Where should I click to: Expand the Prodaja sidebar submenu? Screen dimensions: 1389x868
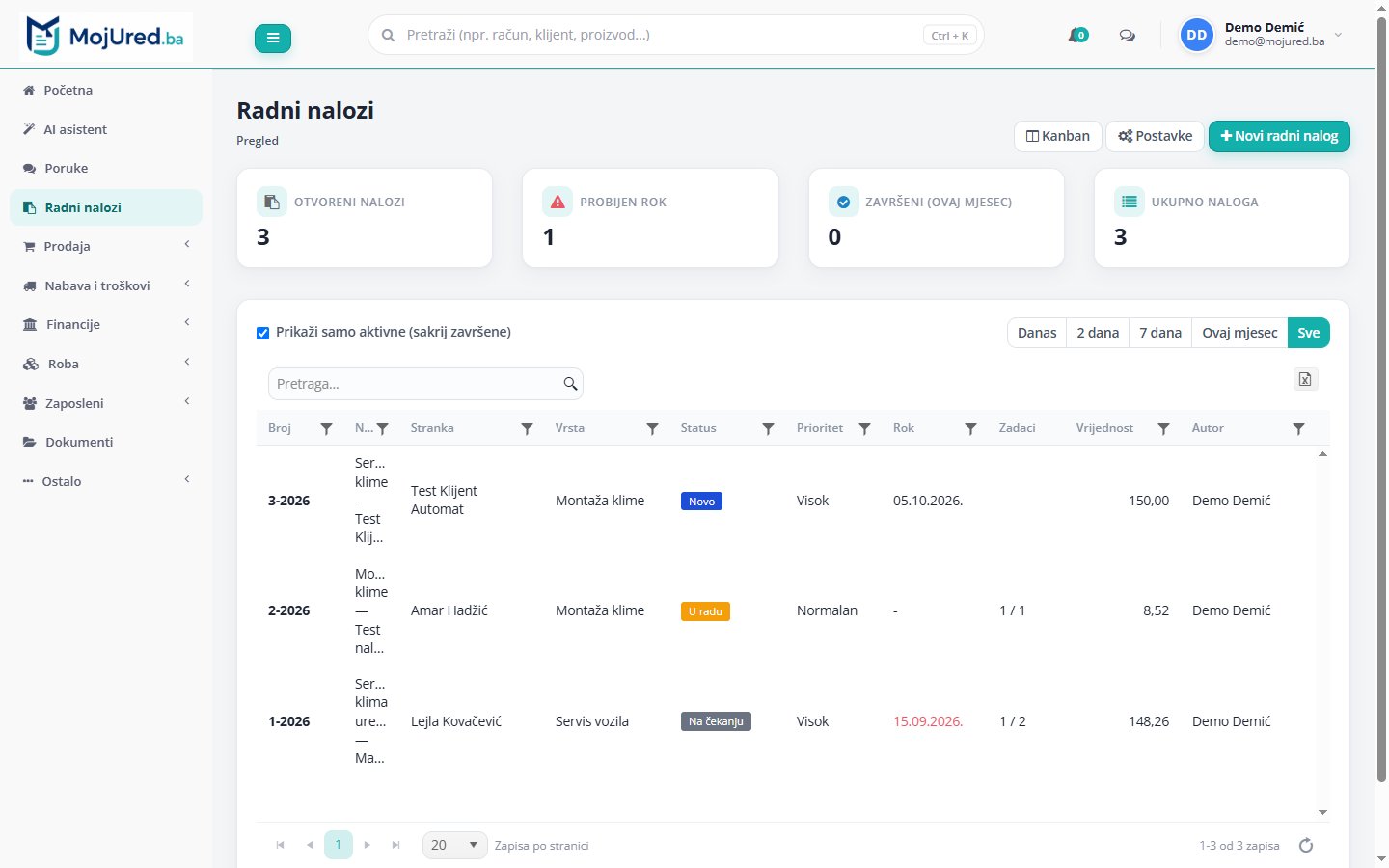(x=106, y=246)
